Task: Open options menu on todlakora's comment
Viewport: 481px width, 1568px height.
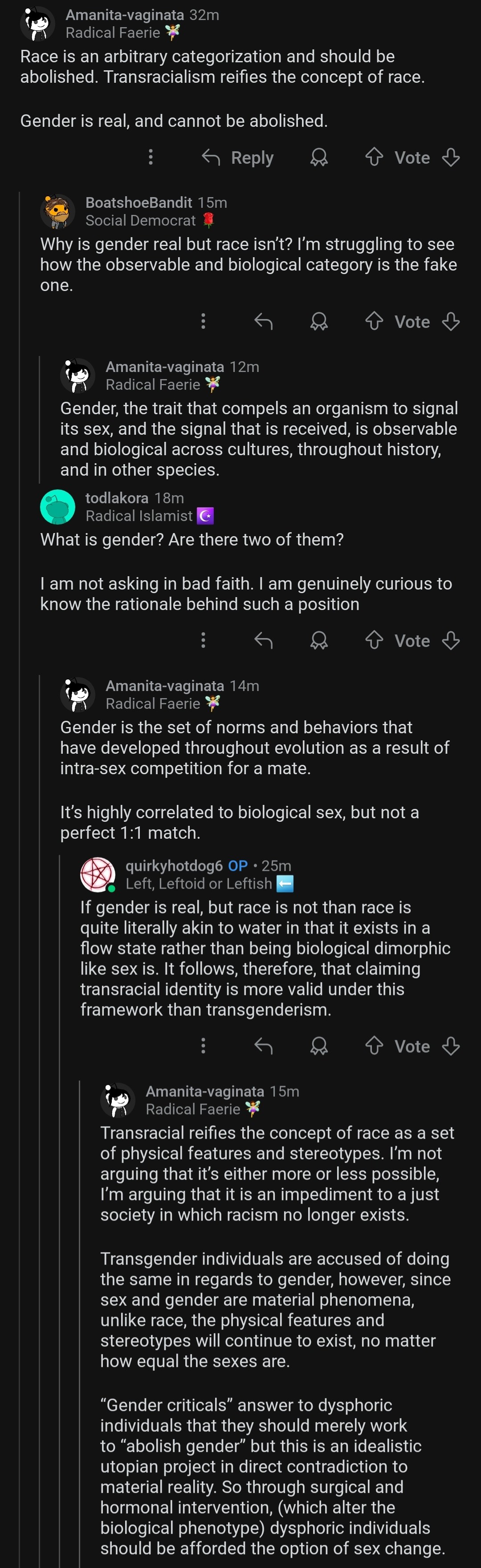Action: [x=203, y=640]
